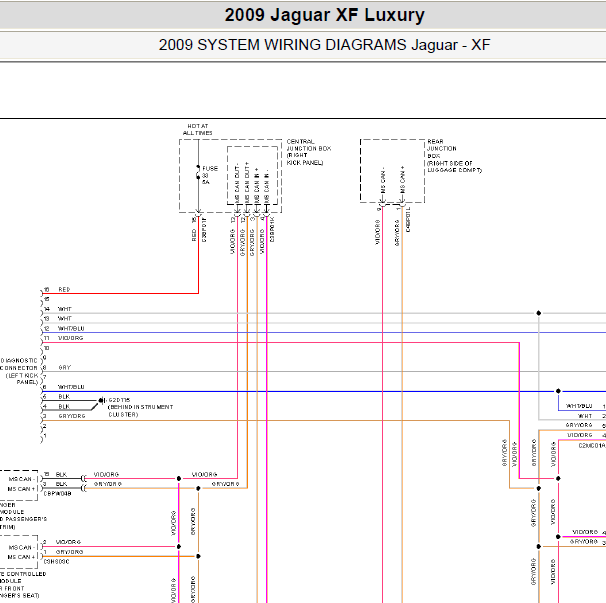This screenshot has width=606, height=603.
Task: Click the splice dot on the pin 6 blue wire
Action: coord(558,391)
